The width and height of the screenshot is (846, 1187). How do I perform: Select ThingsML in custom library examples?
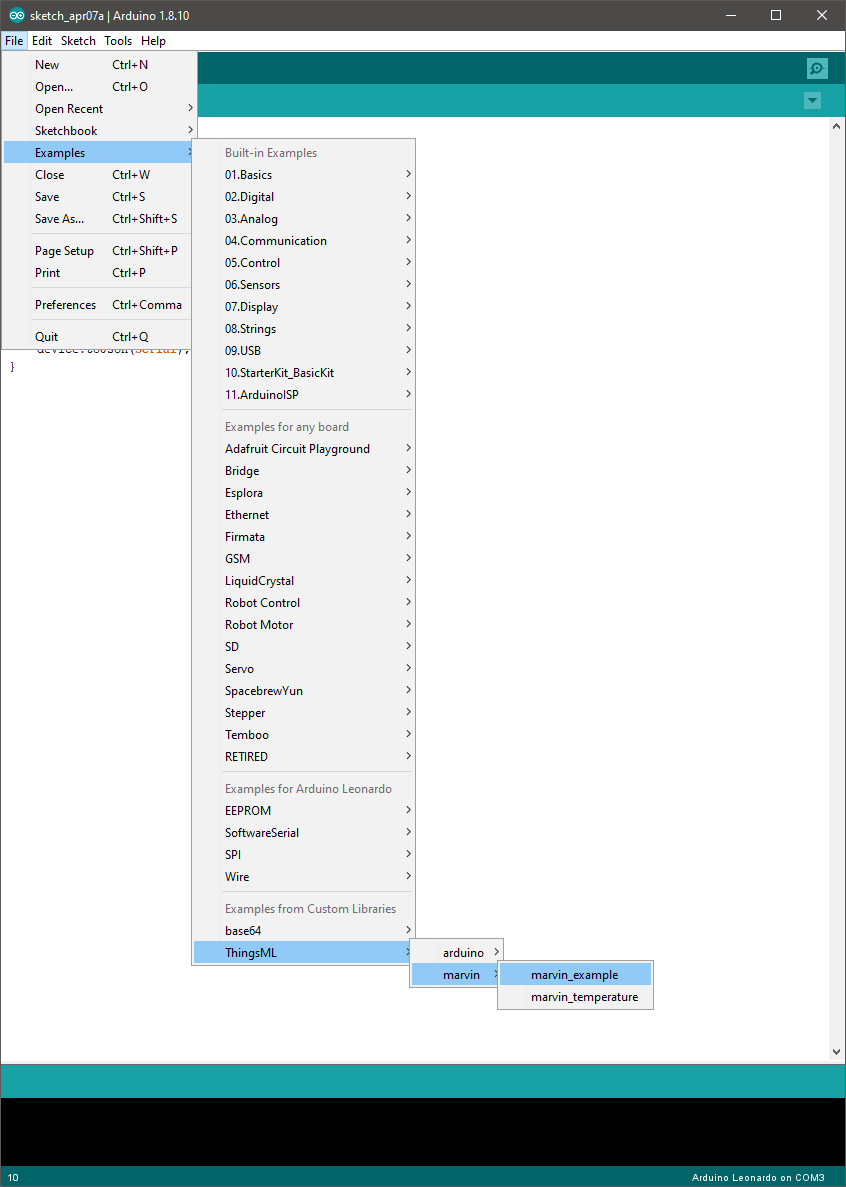(x=303, y=953)
